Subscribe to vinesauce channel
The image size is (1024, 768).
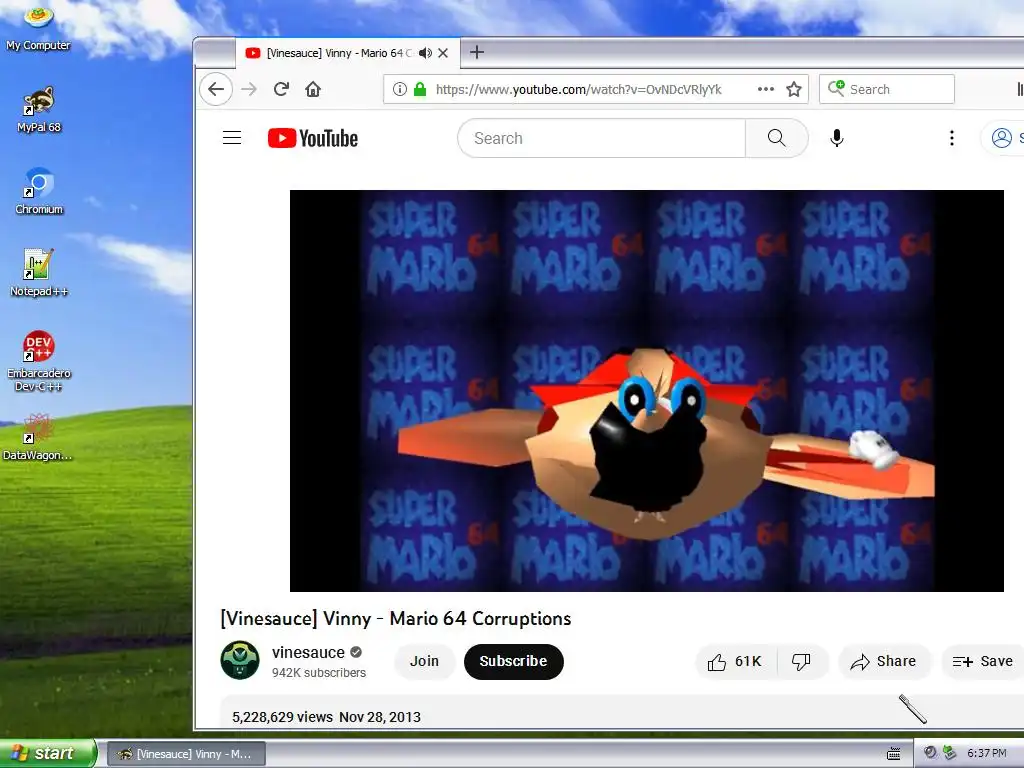513,662
